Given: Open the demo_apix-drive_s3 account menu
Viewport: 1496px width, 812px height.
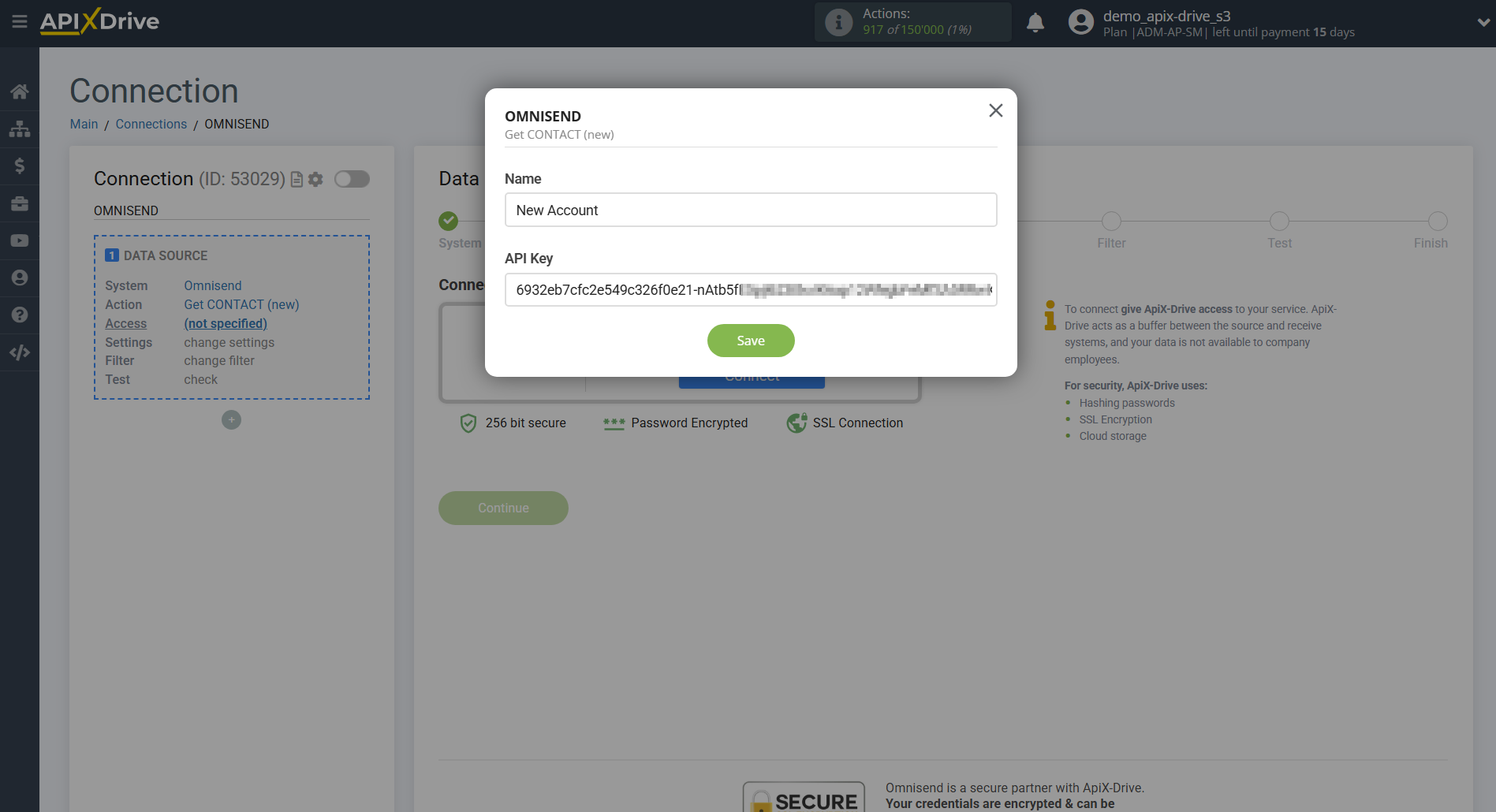Looking at the screenshot, I should 1167,16.
